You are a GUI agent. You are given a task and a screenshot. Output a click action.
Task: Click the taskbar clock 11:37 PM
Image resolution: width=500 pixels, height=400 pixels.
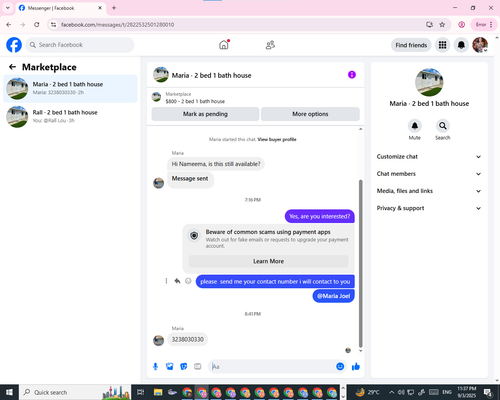(467, 392)
